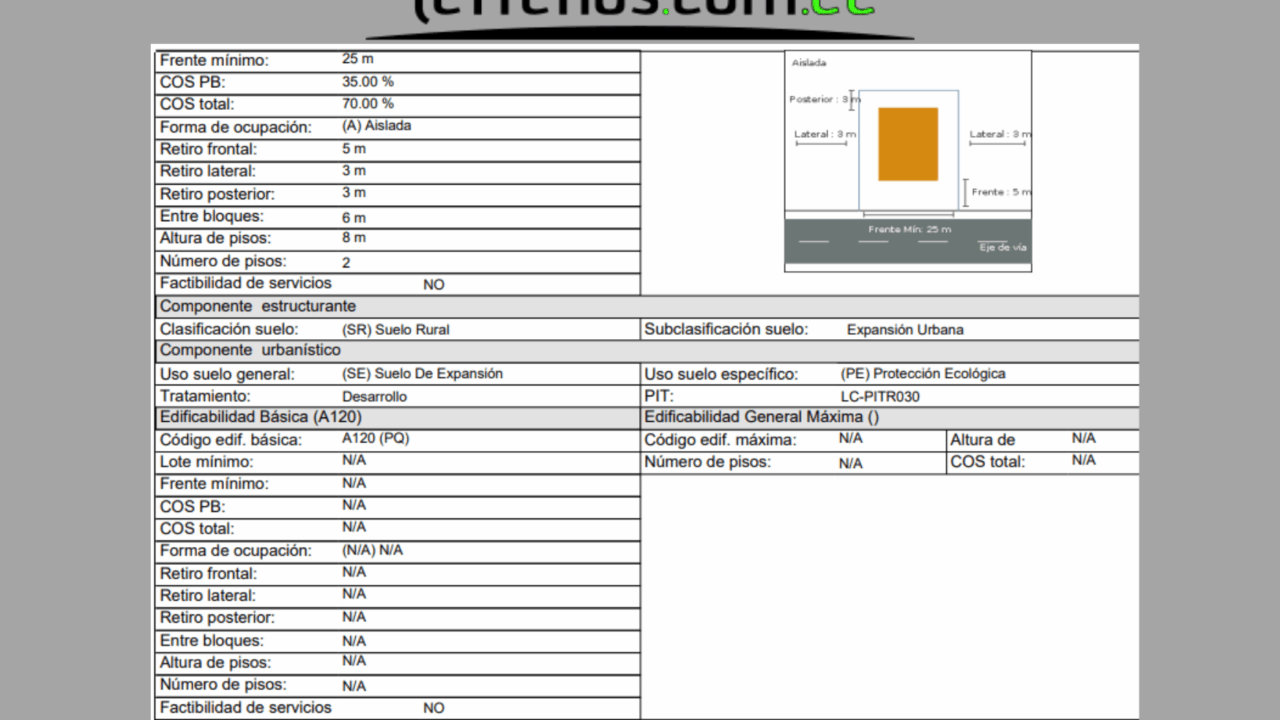Click '(PE) Protección Ecológica' value
1280x720 pixels.
923,373
